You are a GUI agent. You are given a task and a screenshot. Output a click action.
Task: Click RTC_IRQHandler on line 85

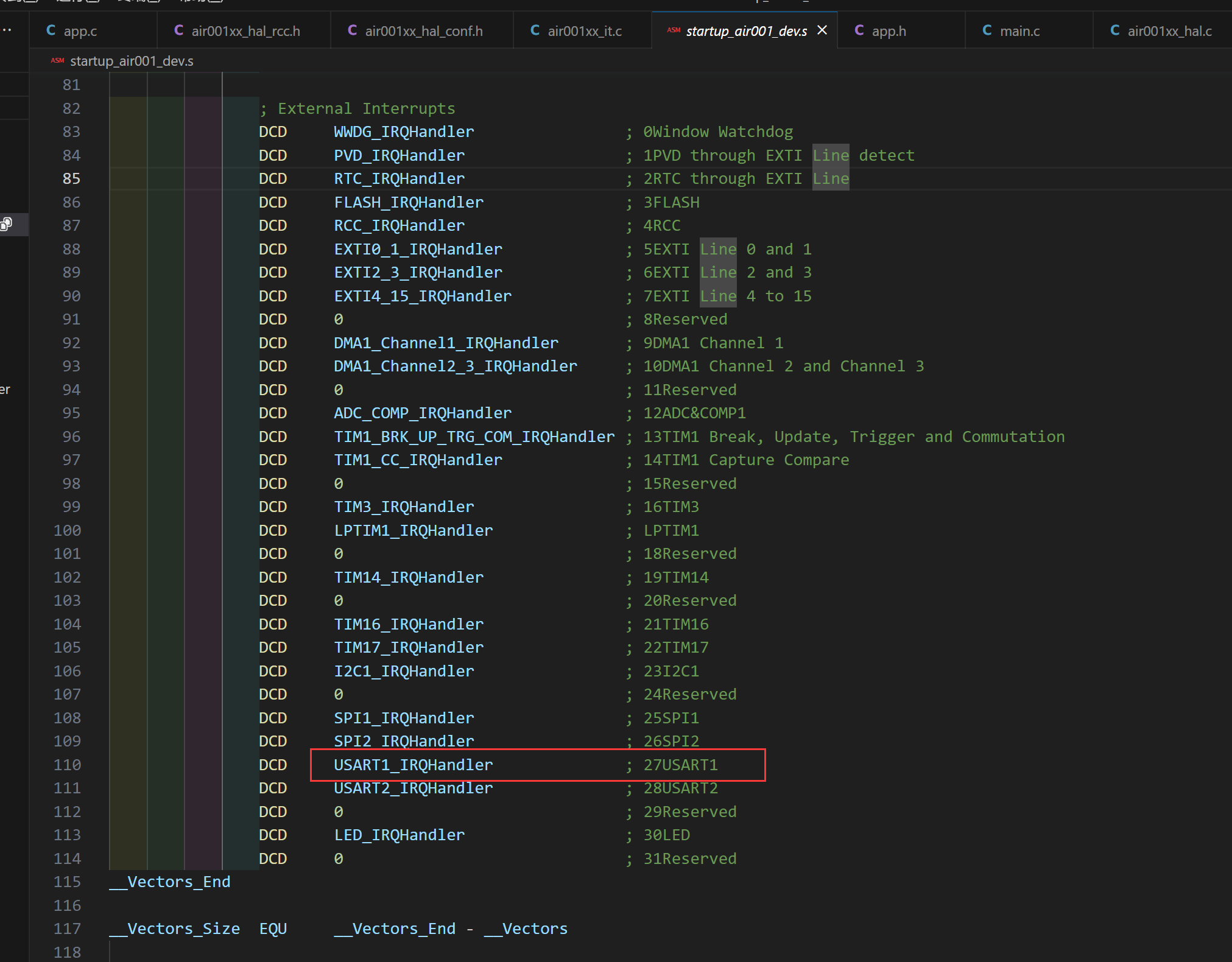click(399, 179)
